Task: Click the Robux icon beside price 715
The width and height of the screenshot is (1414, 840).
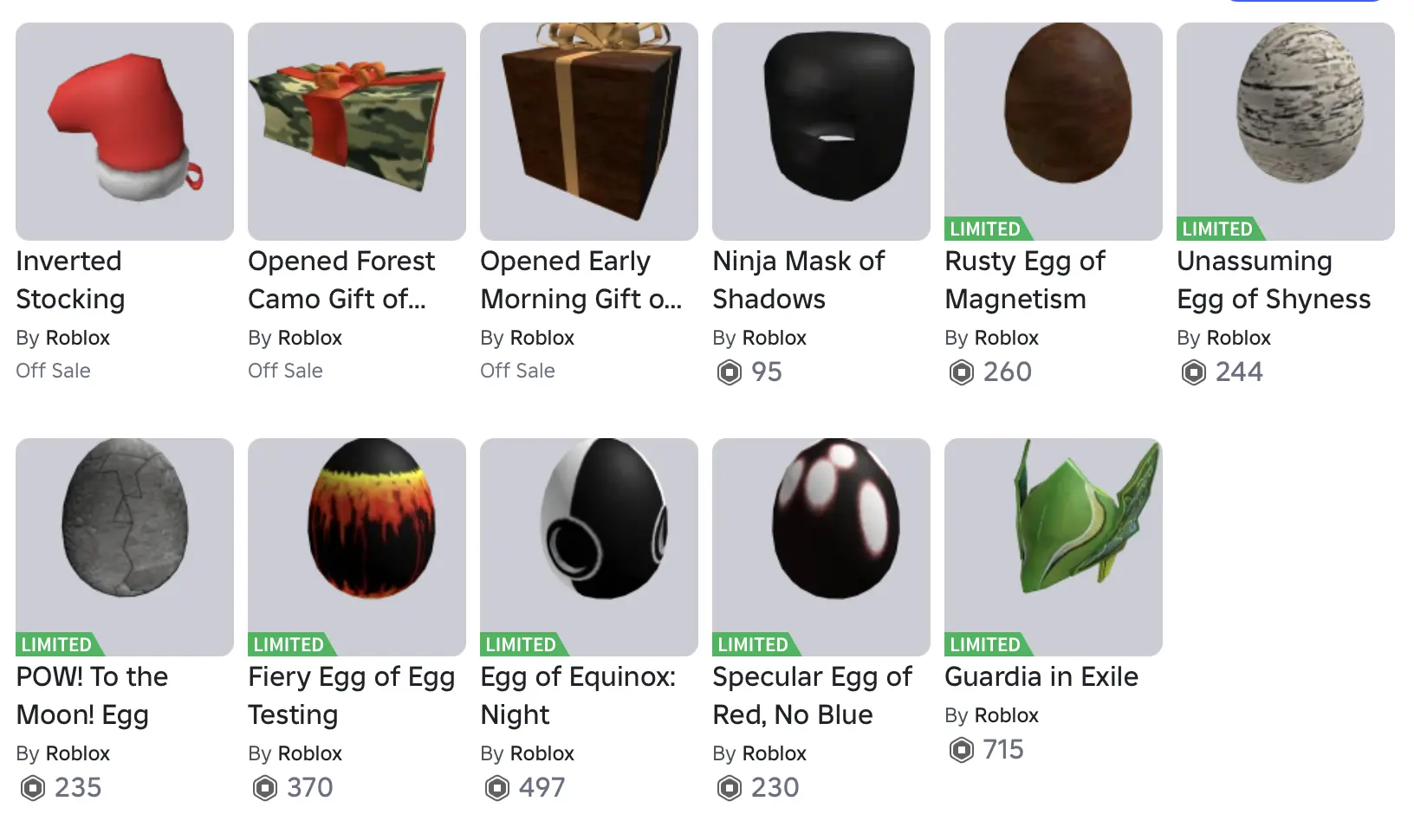Action: click(962, 750)
